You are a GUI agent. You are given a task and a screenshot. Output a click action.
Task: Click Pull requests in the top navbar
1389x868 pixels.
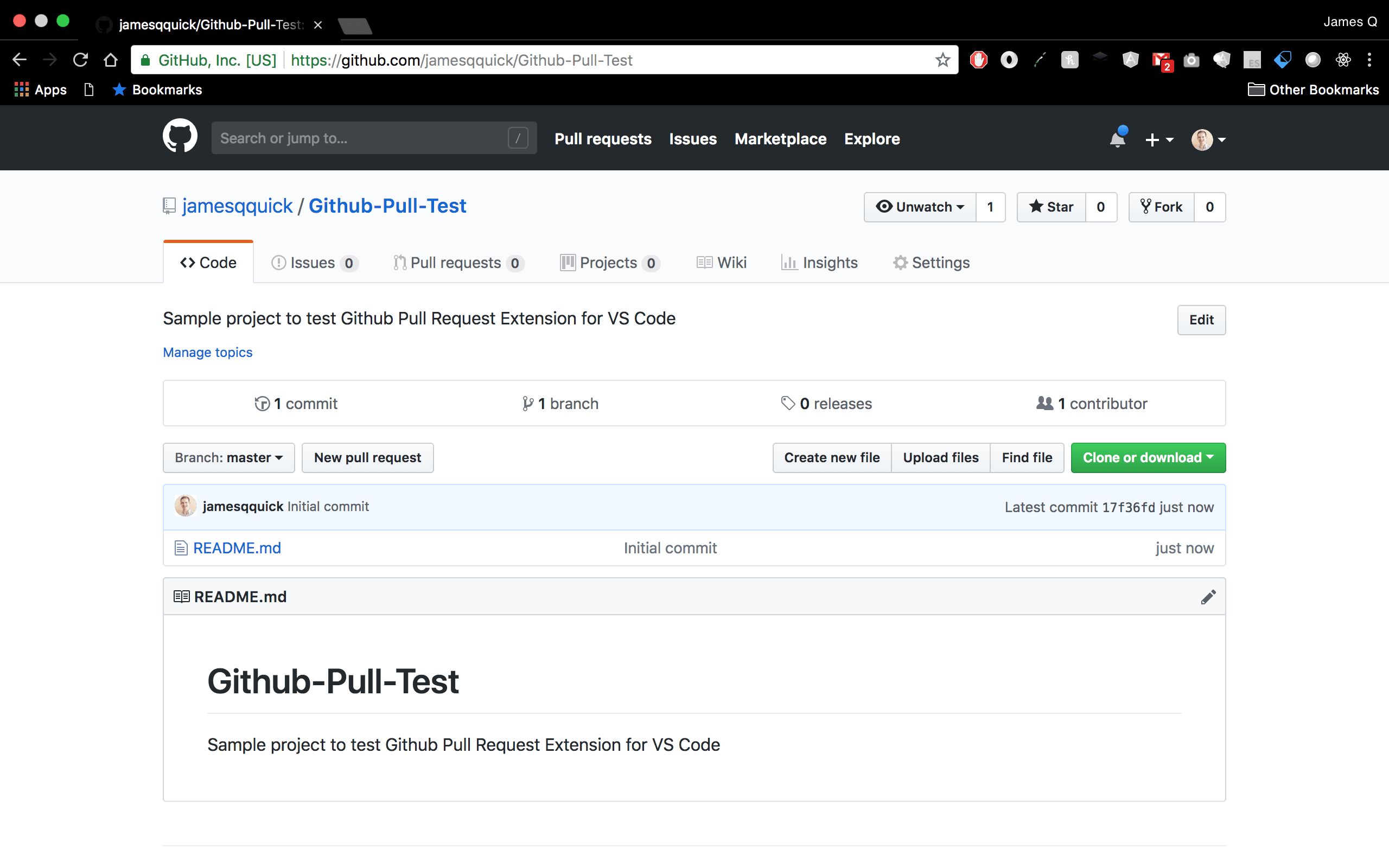pyautogui.click(x=603, y=139)
